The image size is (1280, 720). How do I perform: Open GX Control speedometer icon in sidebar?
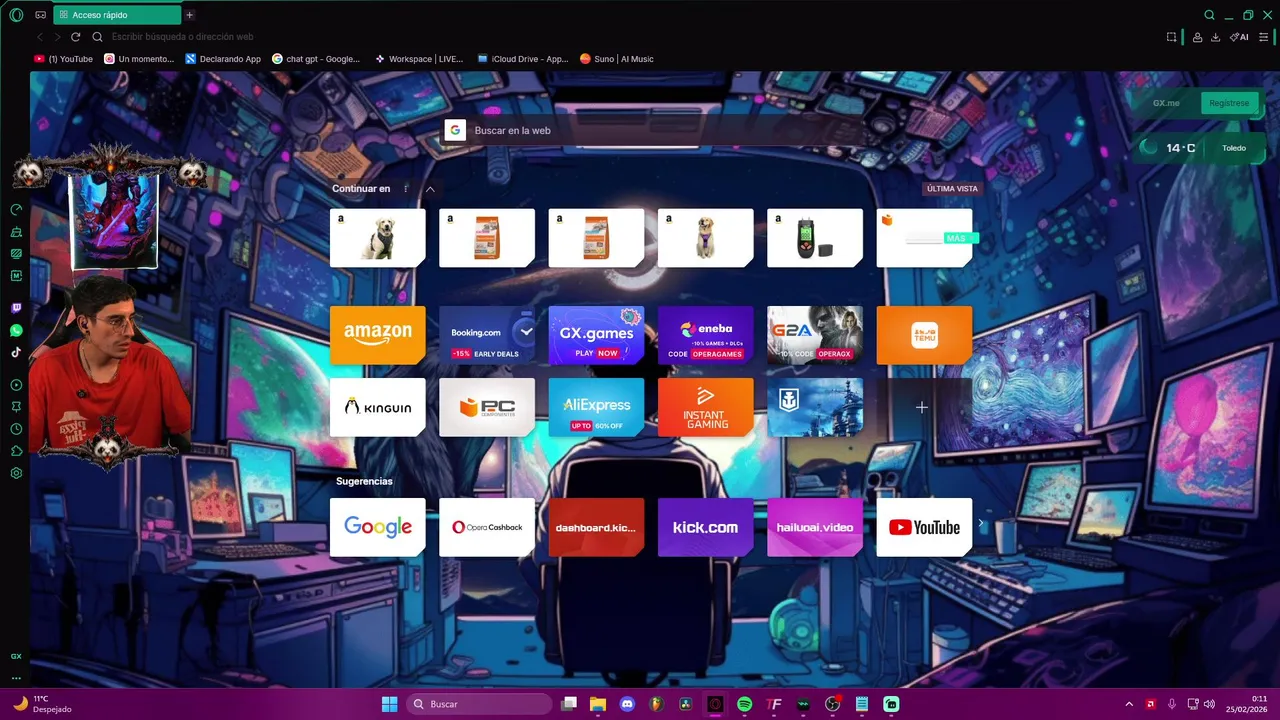point(16,210)
